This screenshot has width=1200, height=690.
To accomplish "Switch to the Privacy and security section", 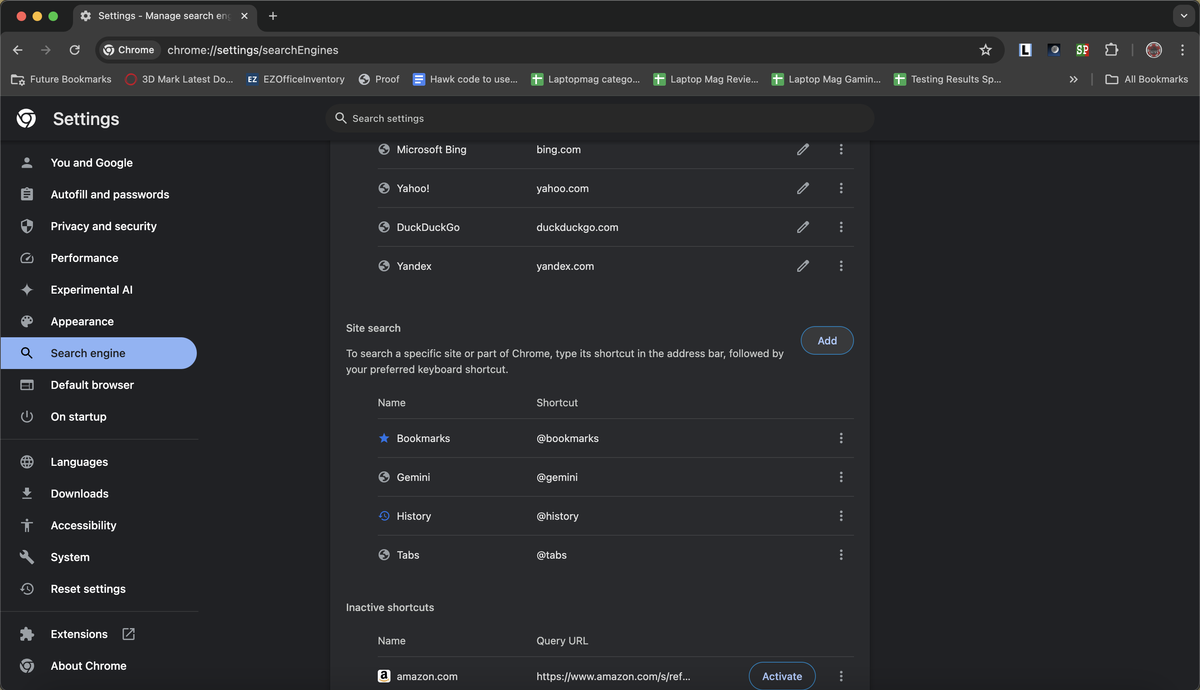I will [103, 226].
